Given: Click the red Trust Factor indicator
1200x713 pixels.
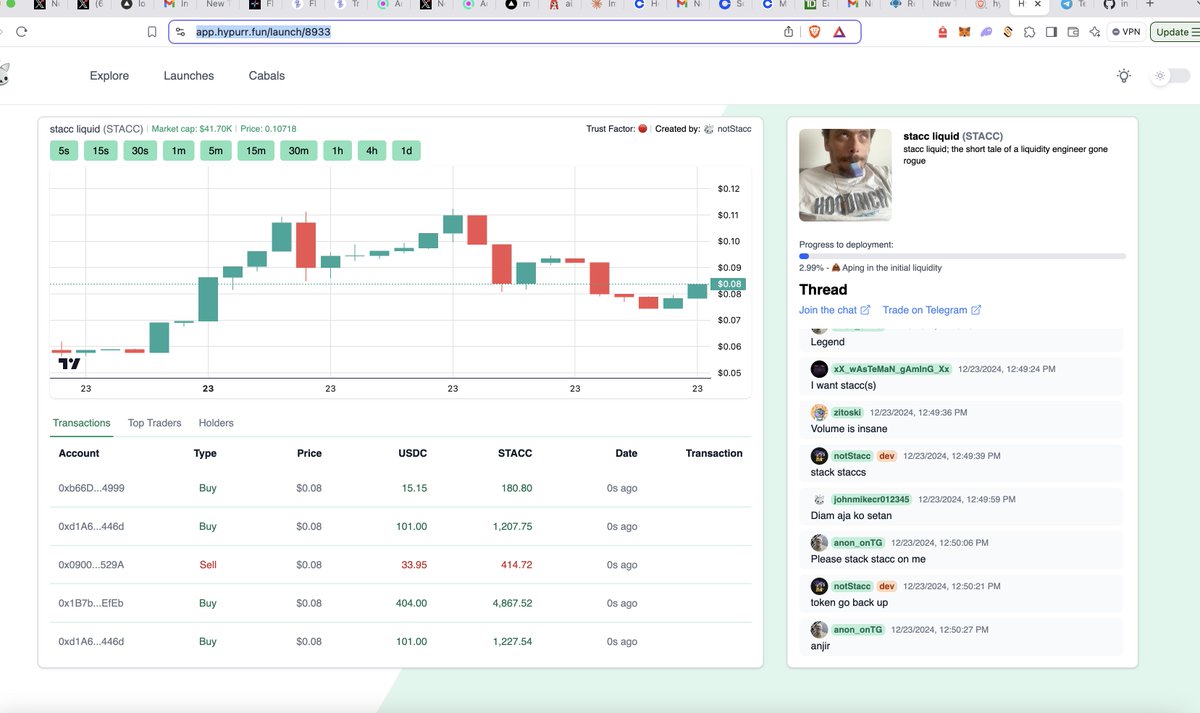Looking at the screenshot, I should (642, 129).
